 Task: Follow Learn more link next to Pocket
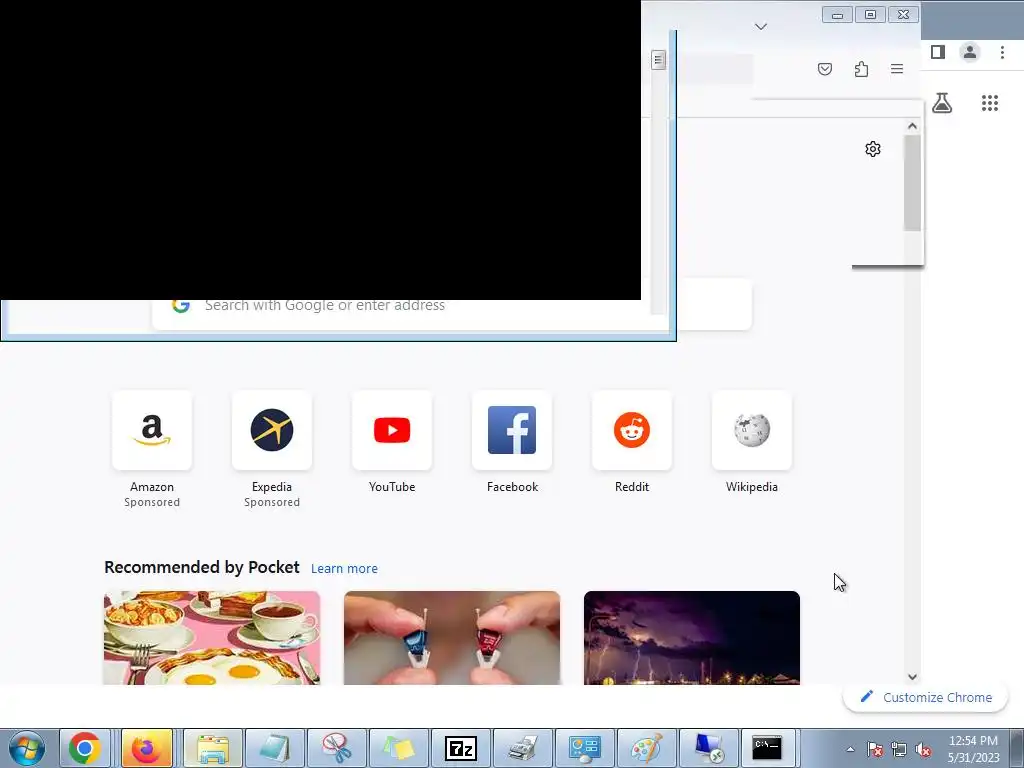point(344,568)
